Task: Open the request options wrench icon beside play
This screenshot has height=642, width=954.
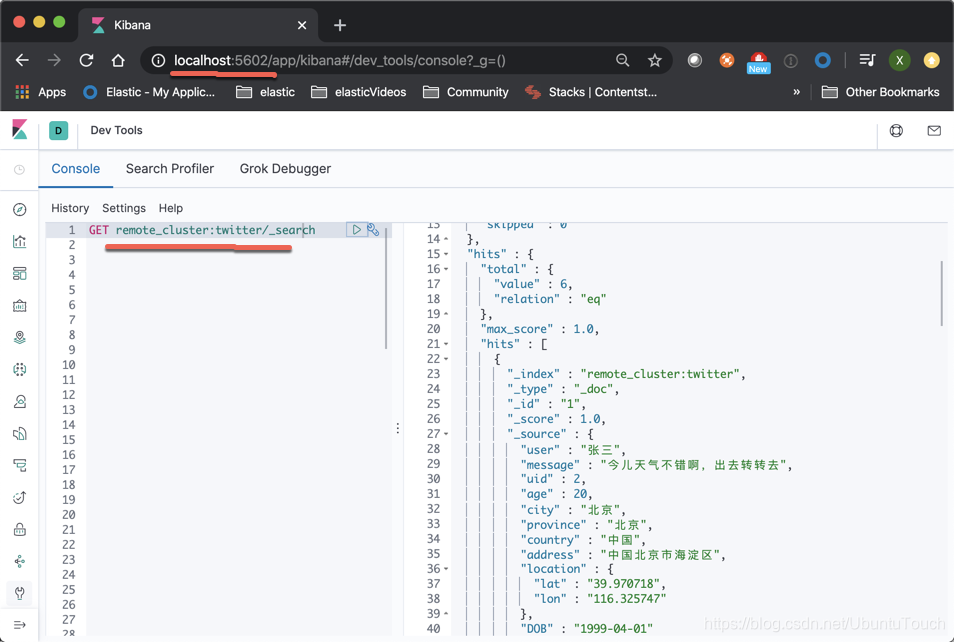Action: tap(373, 229)
